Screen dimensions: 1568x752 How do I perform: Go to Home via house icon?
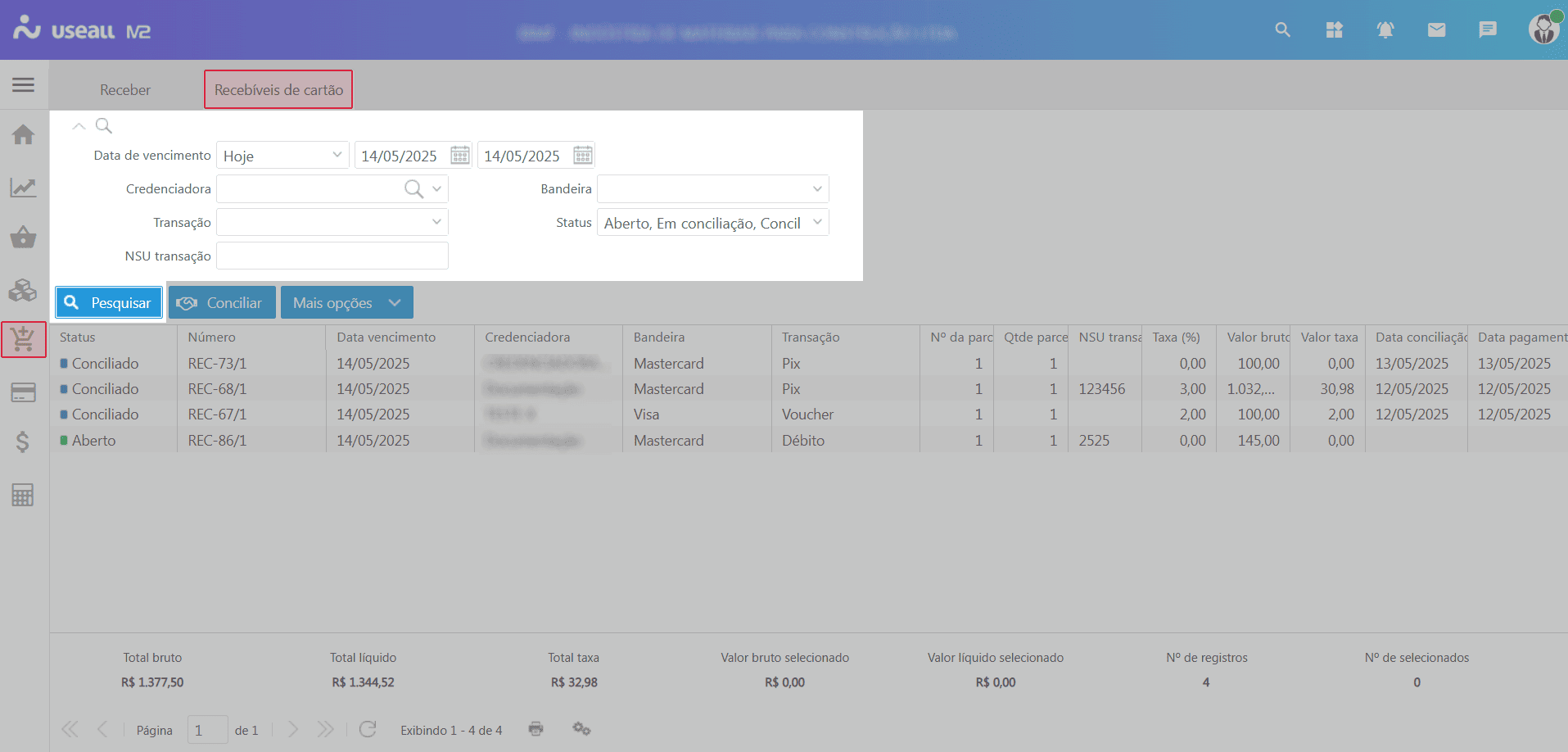23,134
